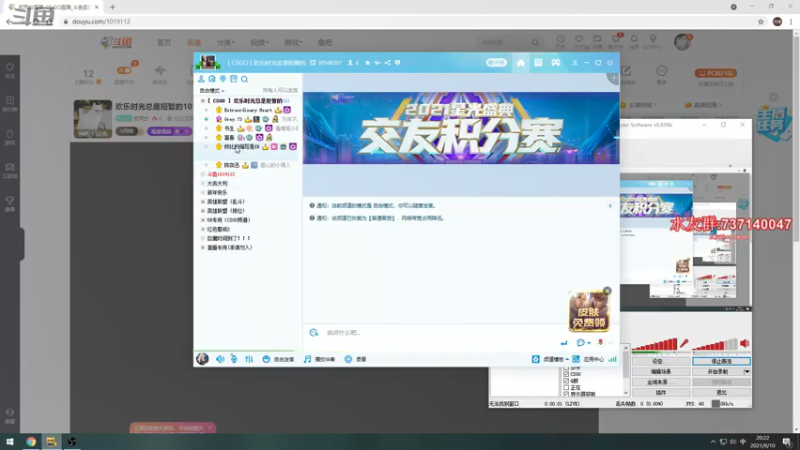Send a flower gift icon in chat
Image resolution: width=800 pixels, height=450 pixels.
coord(601,342)
